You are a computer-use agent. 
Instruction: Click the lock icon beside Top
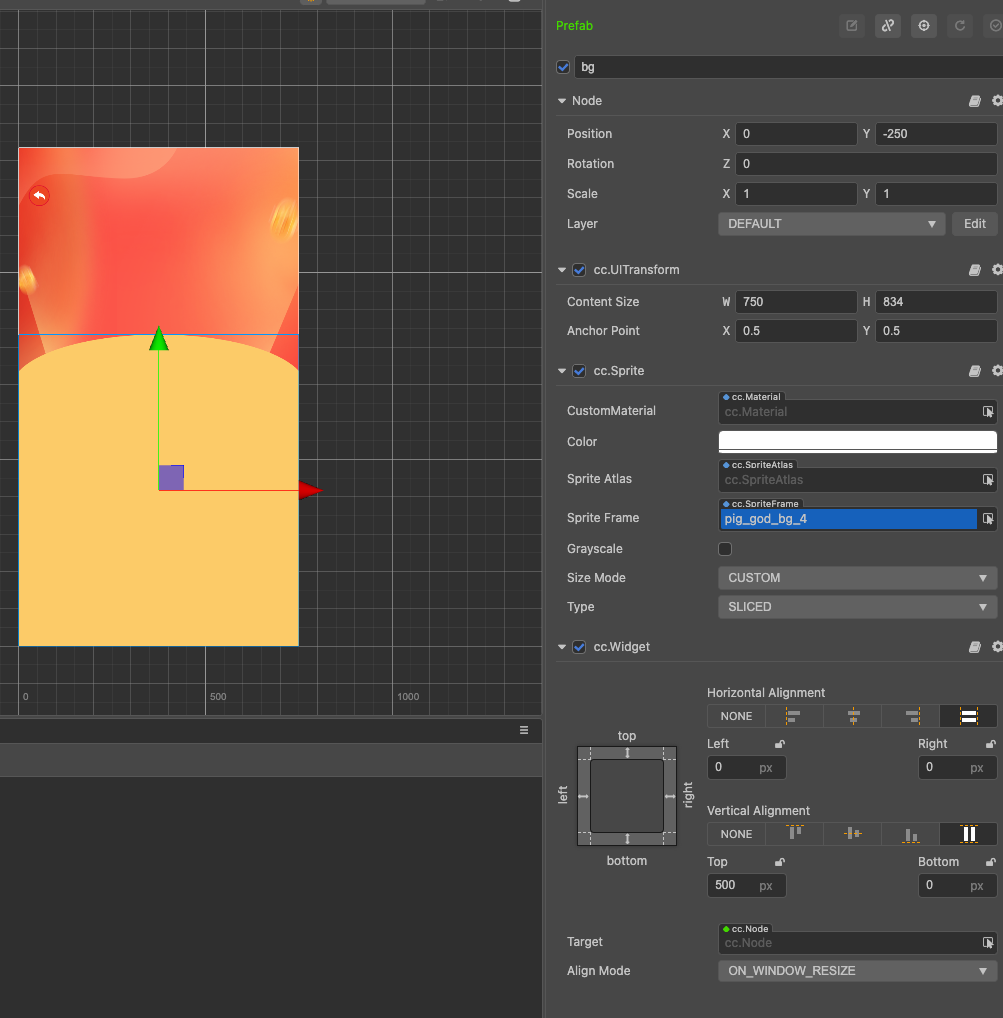(x=780, y=862)
